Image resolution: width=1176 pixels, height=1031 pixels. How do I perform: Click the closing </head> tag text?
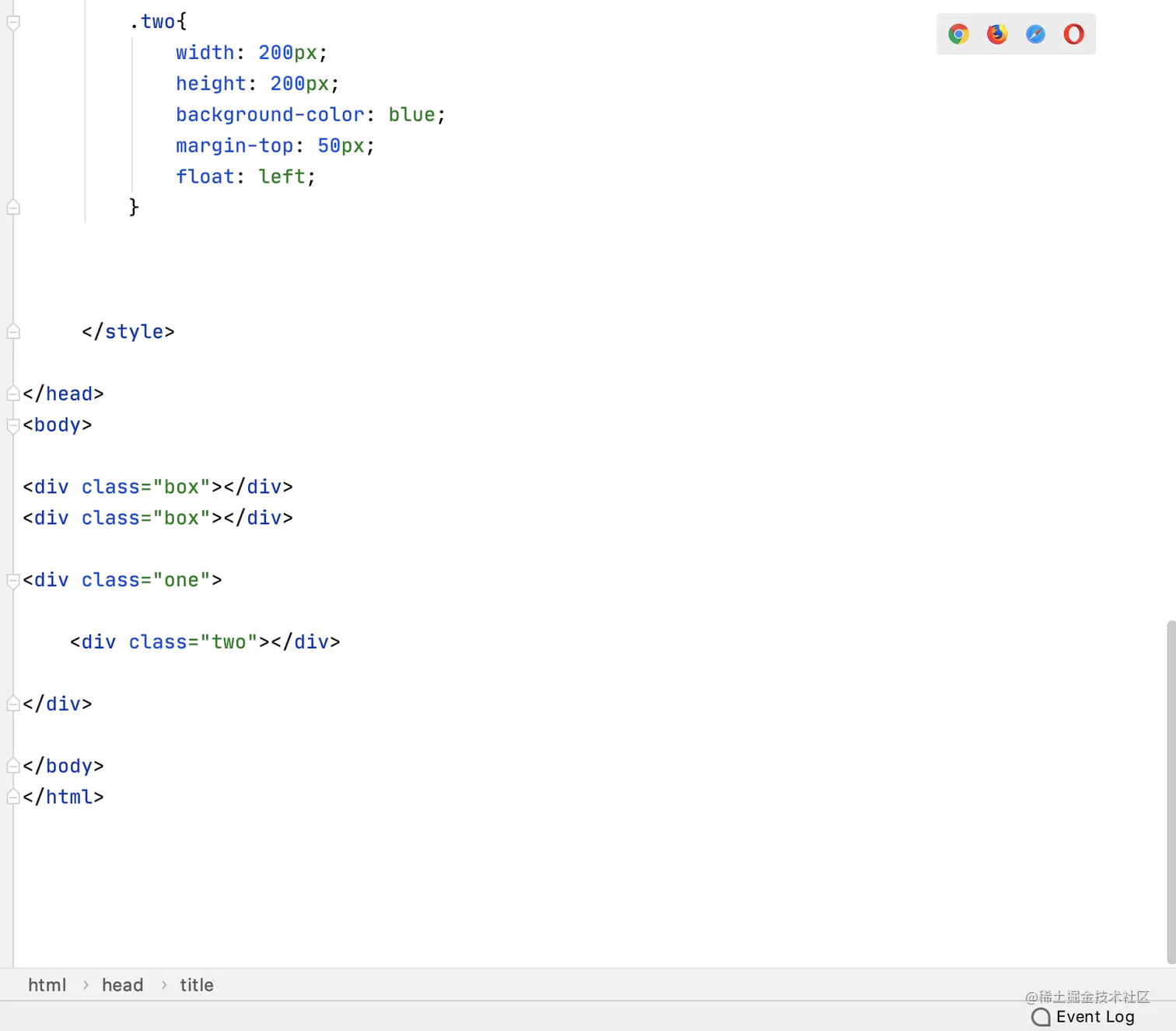click(63, 394)
